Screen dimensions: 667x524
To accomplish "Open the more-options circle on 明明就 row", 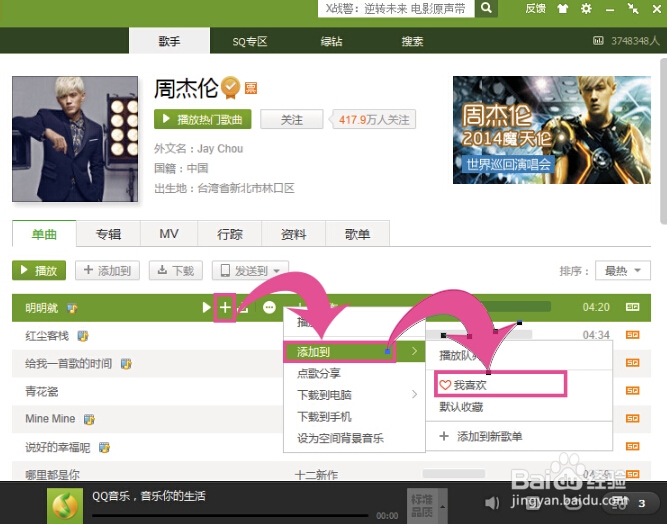I will click(x=269, y=307).
